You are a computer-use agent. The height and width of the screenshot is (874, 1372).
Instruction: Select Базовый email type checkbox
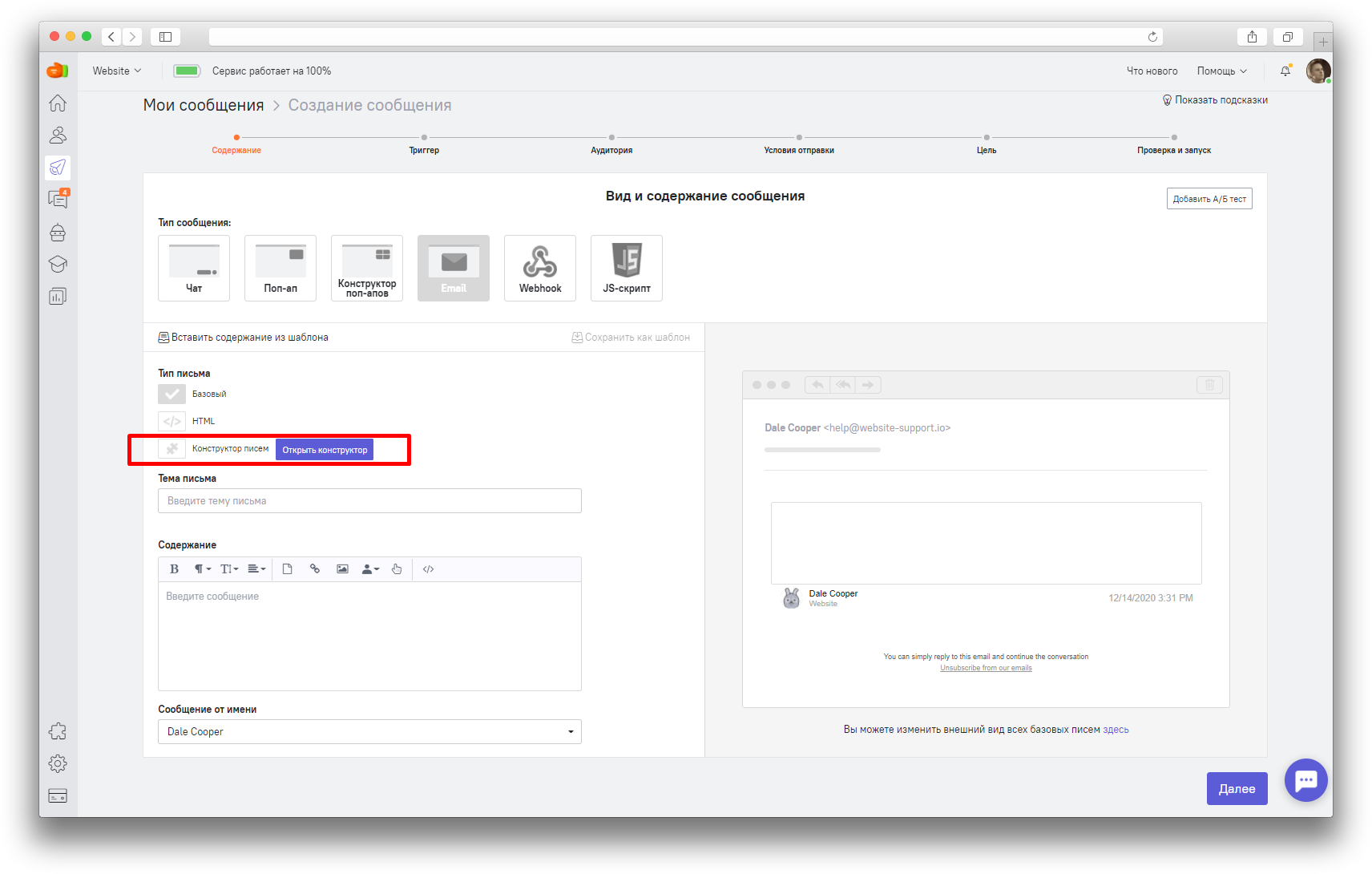coord(171,394)
